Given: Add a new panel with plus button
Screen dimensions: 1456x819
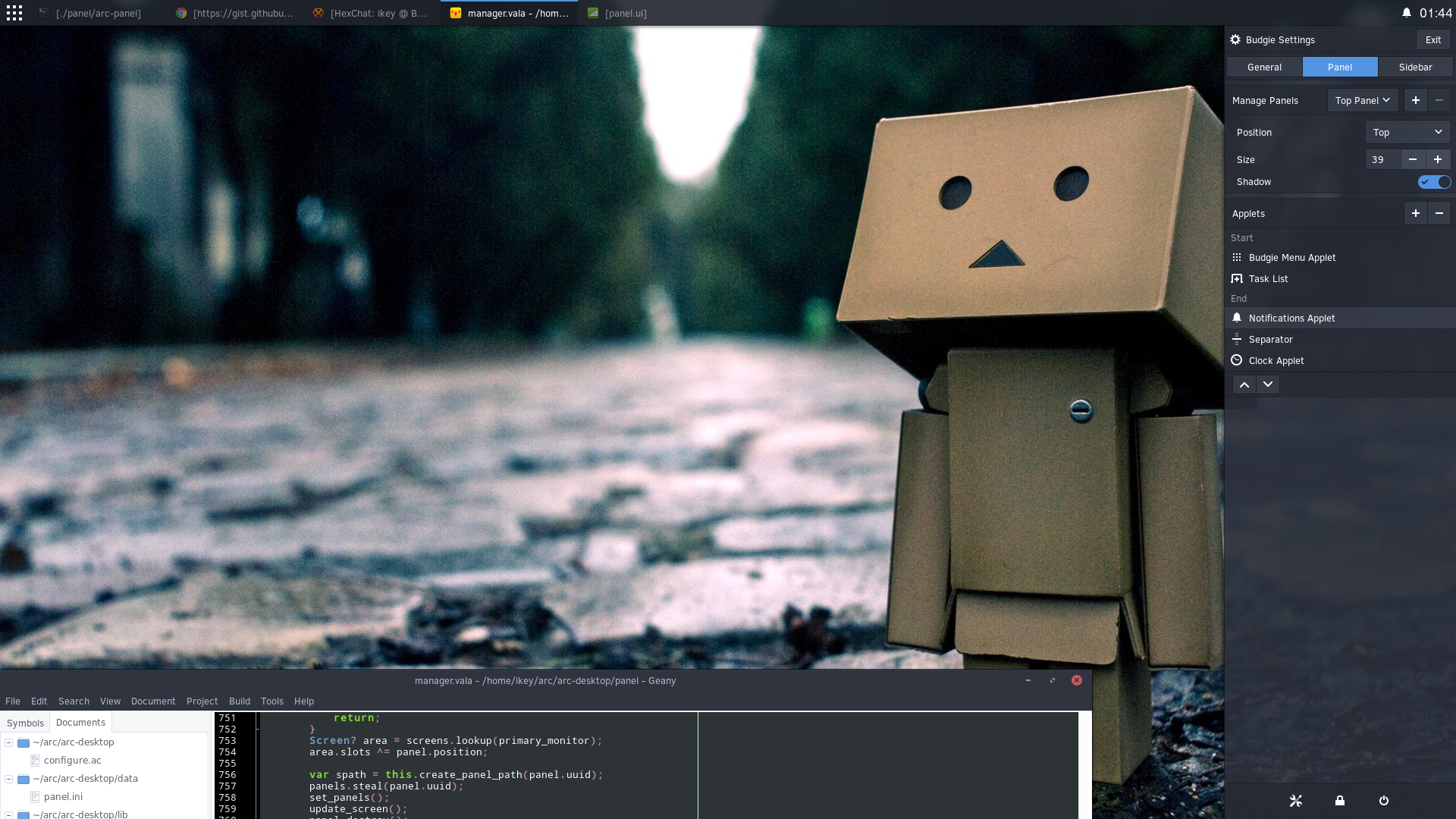Looking at the screenshot, I should pos(1415,100).
